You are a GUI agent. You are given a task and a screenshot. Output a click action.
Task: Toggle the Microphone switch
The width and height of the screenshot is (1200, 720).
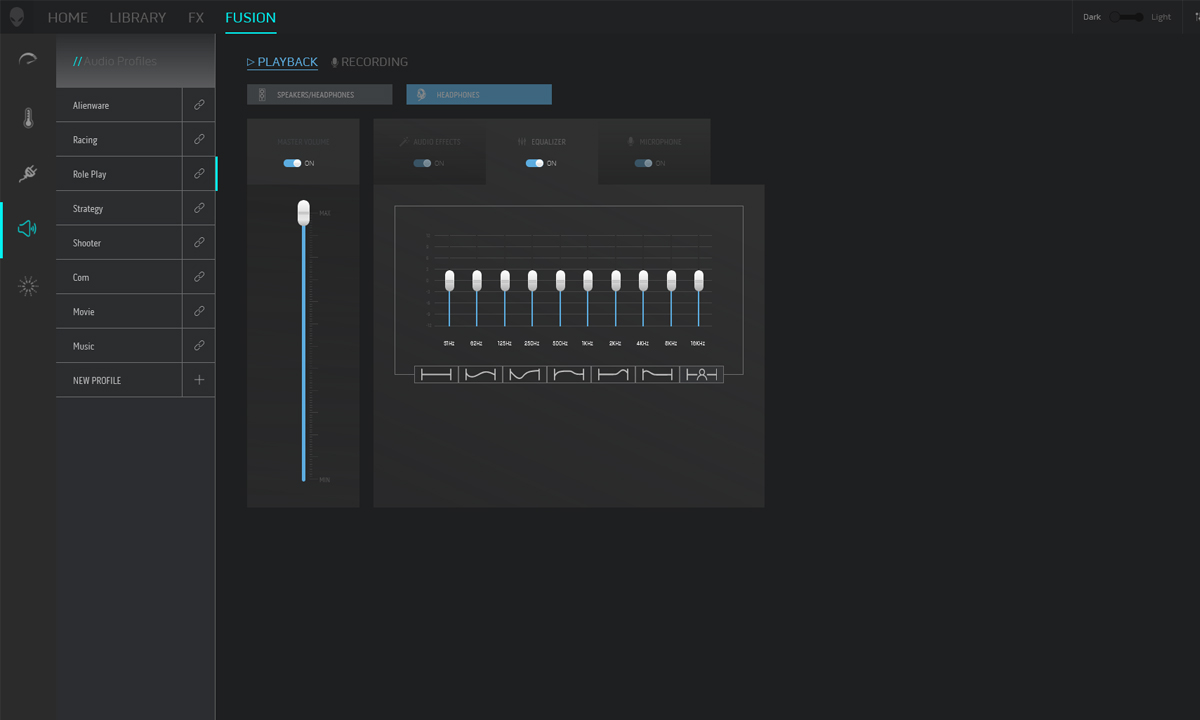click(x=644, y=163)
